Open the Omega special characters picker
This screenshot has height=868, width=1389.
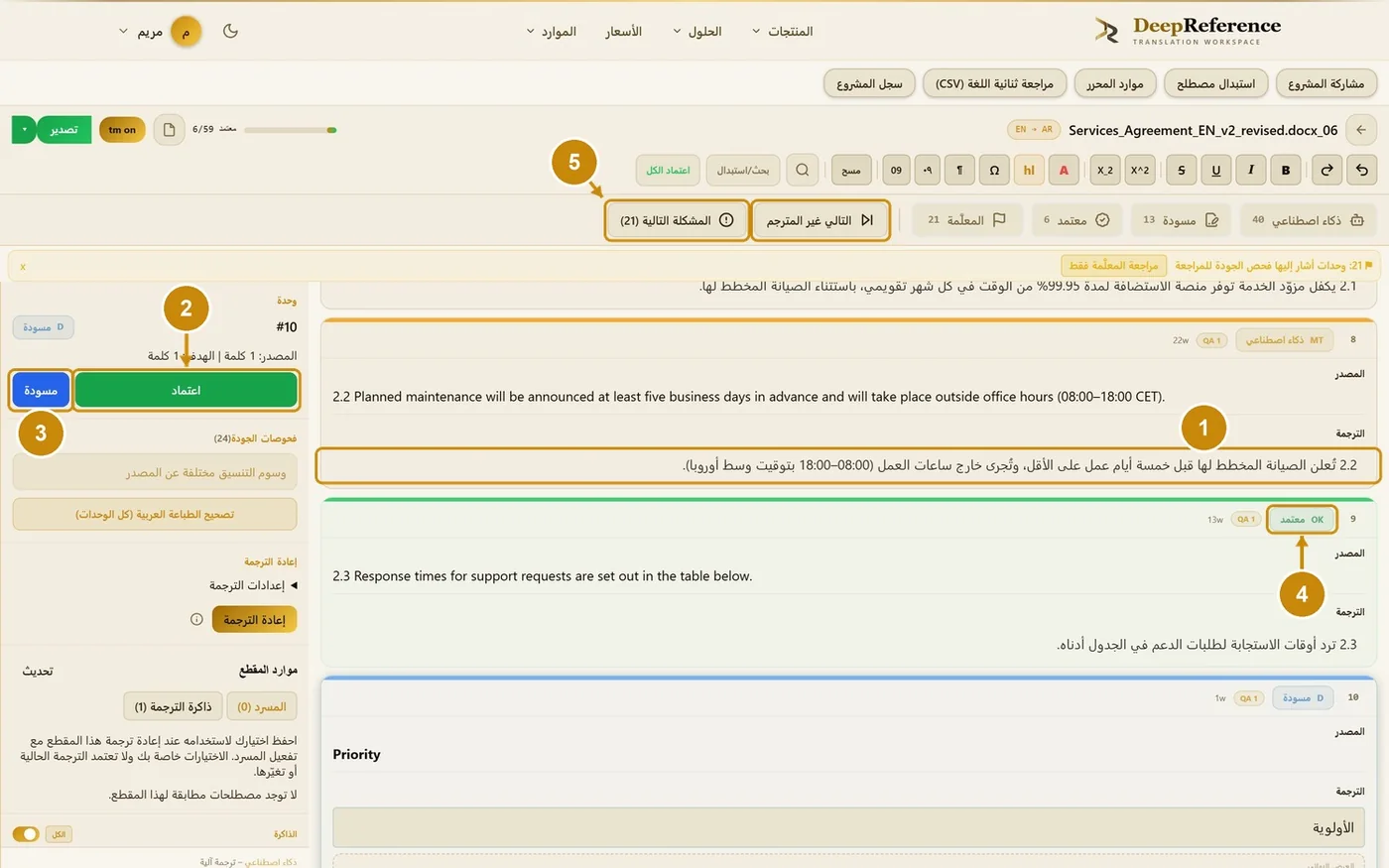[x=994, y=170]
